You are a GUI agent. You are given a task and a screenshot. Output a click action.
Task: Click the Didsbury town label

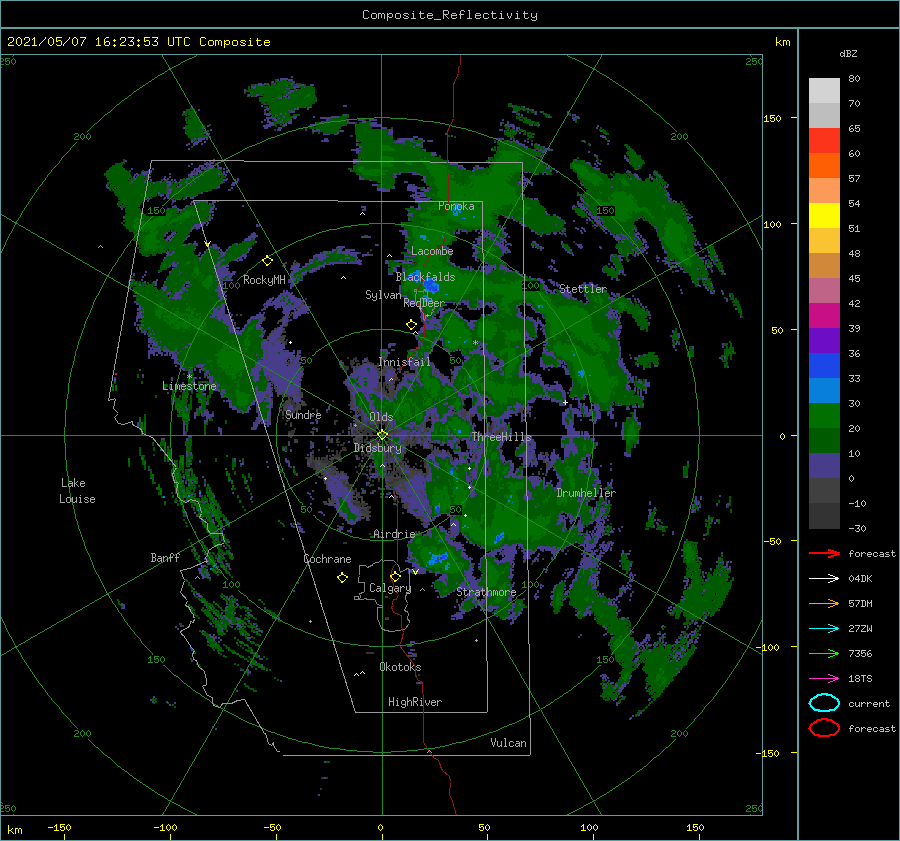pos(377,448)
